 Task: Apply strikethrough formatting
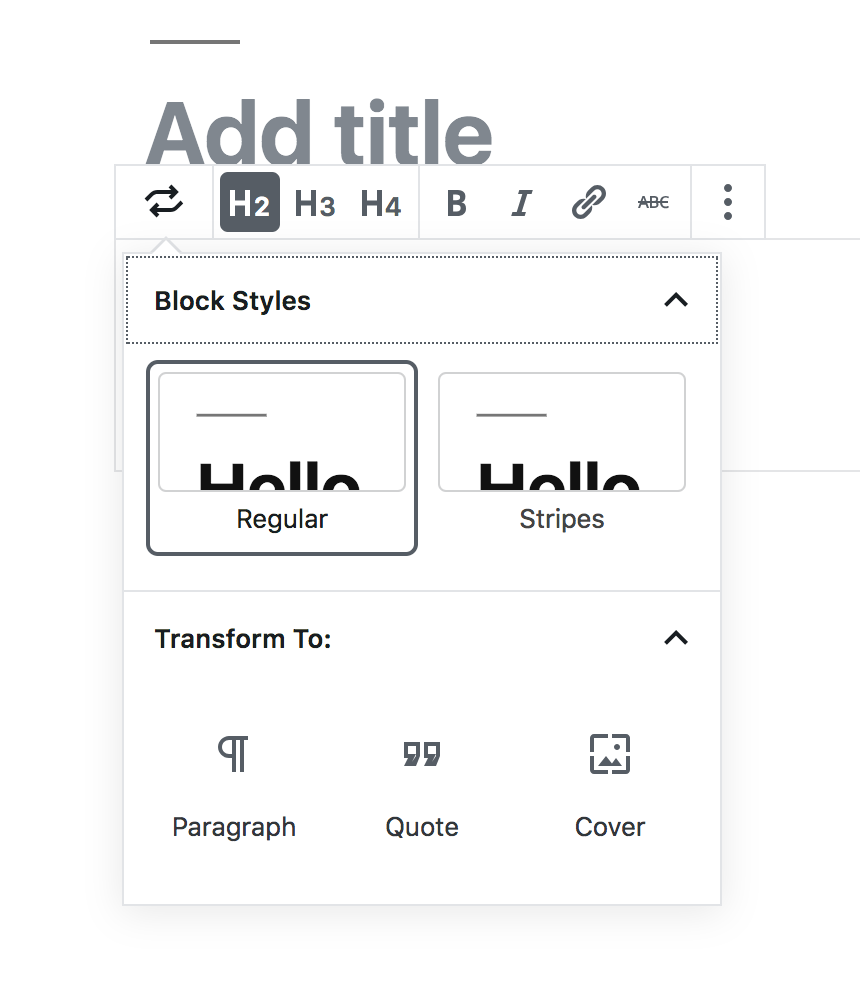pyautogui.click(x=653, y=203)
